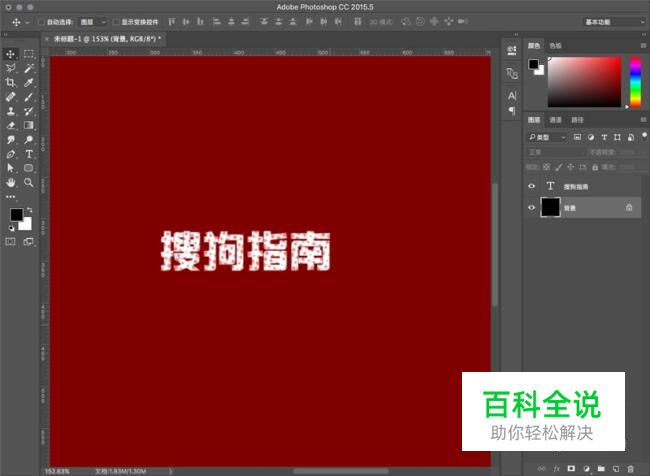This screenshot has width=650, height=476.
Task: Click the toolbar foreground color swatch
Action: (17, 214)
